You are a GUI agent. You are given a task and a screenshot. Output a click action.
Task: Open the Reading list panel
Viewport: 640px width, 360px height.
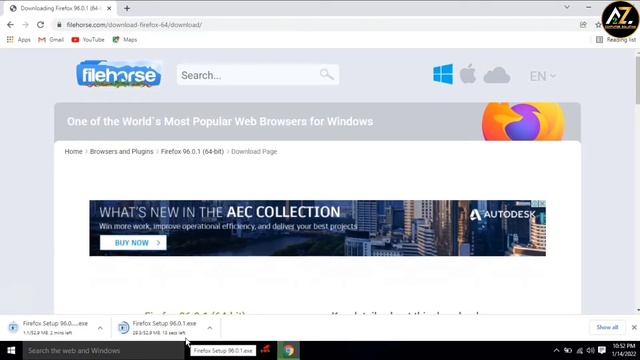[x=616, y=40]
